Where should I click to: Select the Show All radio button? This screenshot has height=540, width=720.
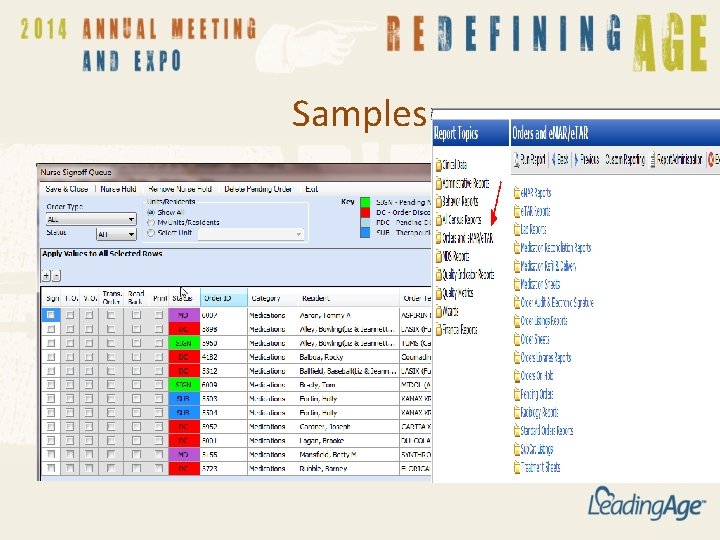point(151,212)
